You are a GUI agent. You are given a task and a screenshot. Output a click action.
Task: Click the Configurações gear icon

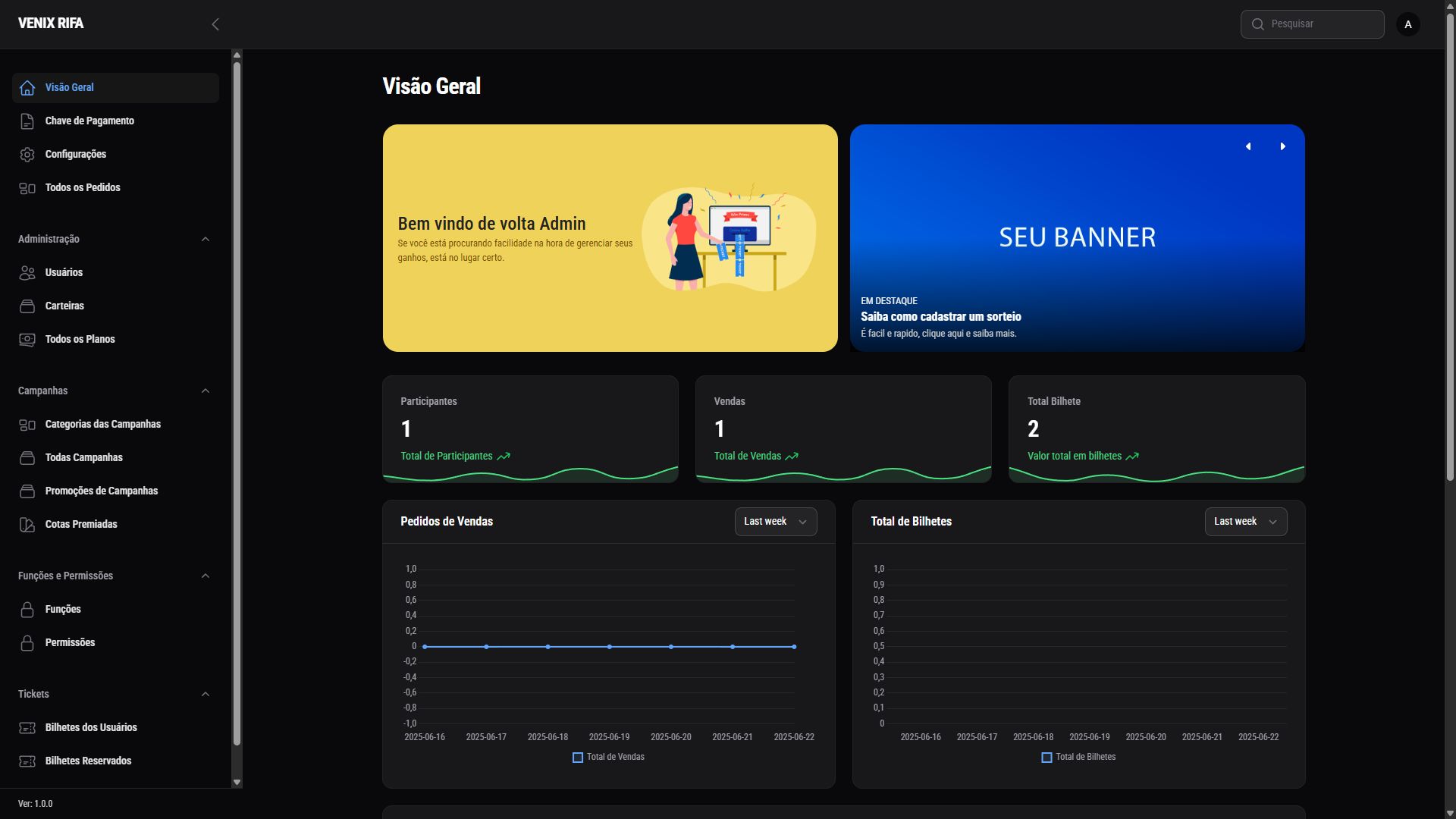point(27,155)
